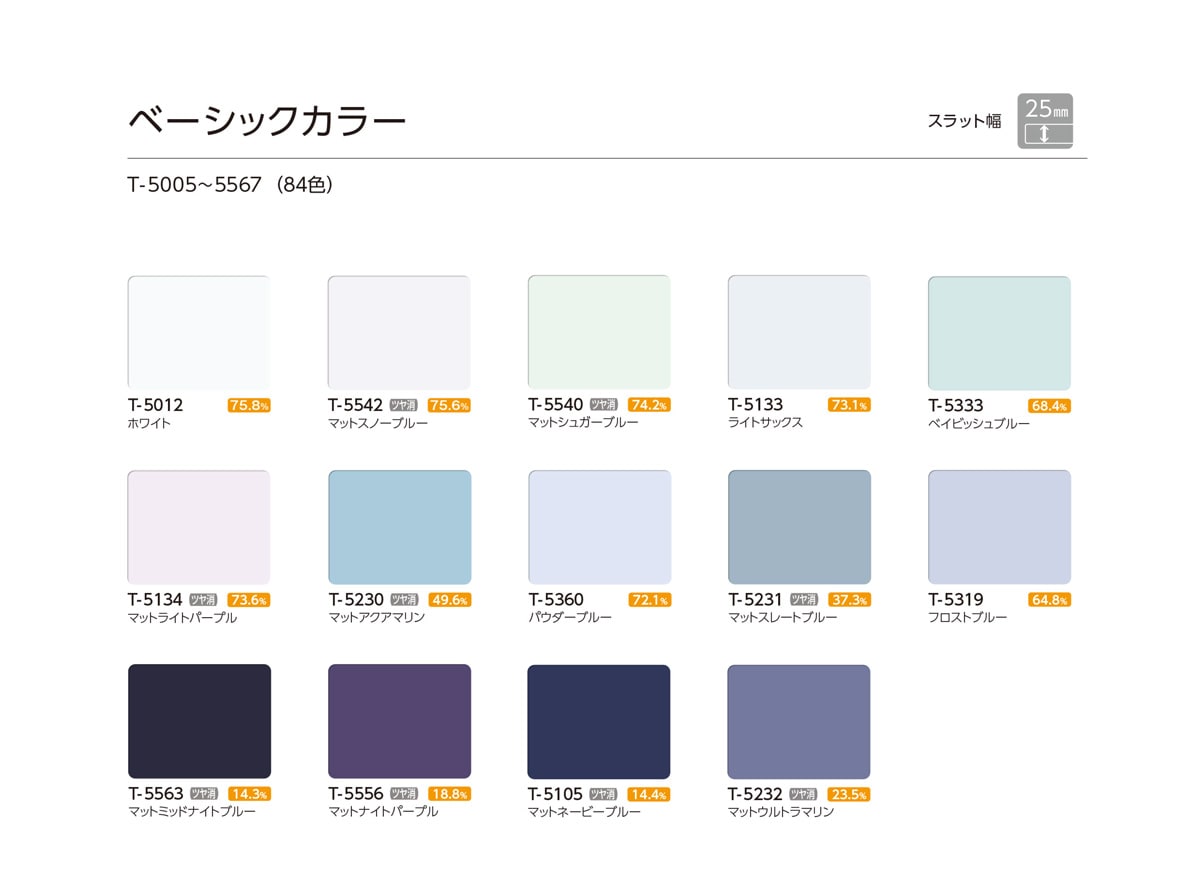Select the T-5012 ホワイト color swatch
This screenshot has width=1200, height=891.
coord(199,332)
